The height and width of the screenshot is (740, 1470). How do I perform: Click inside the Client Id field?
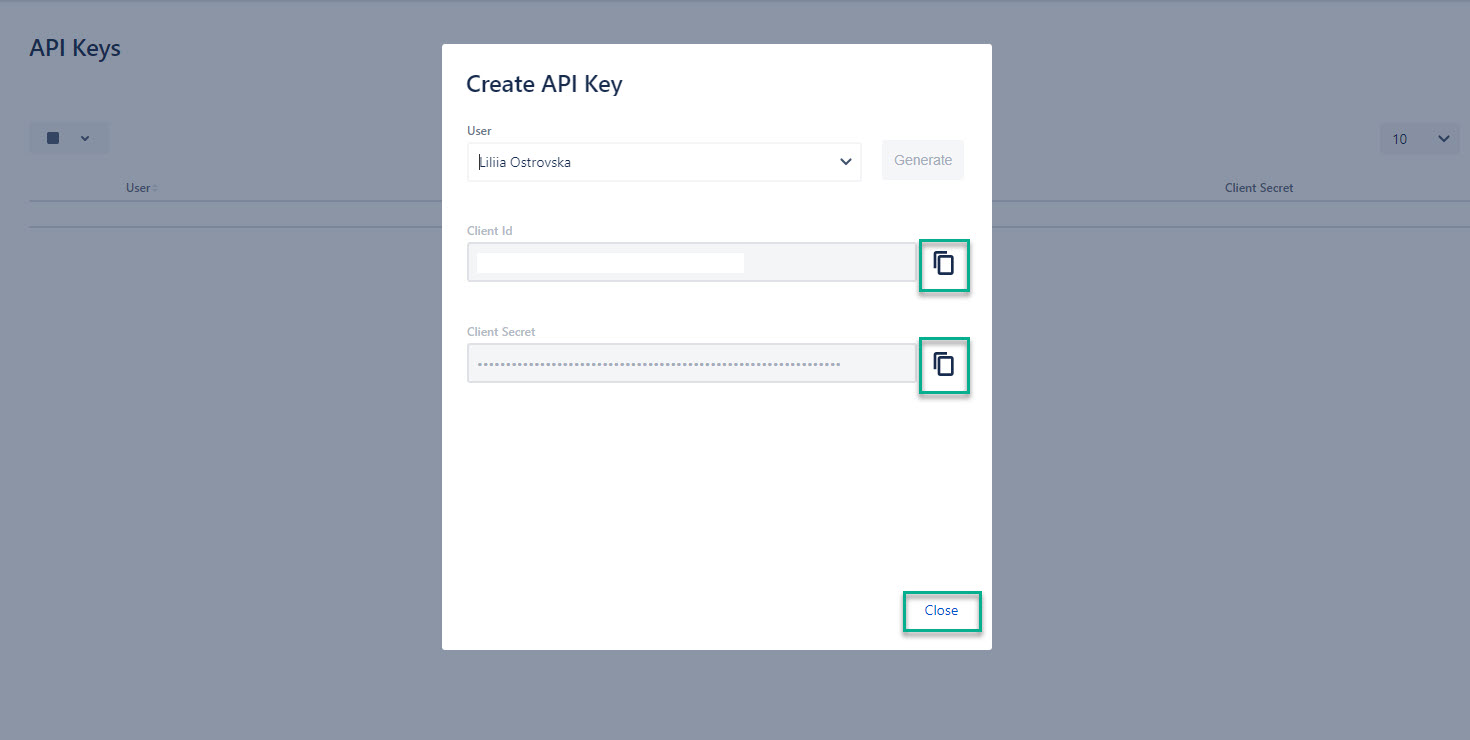tap(690, 263)
